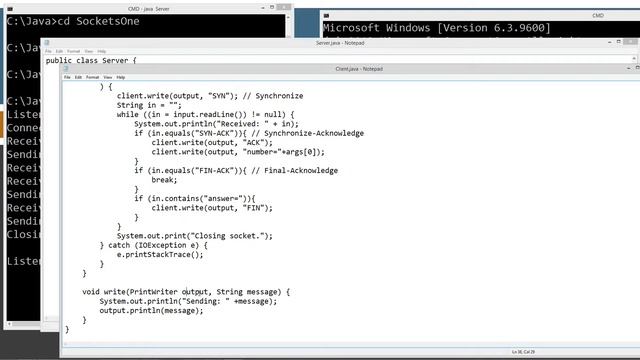Click the "number="+args[0] line
The width and height of the screenshot is (640, 360).
(x=238, y=152)
